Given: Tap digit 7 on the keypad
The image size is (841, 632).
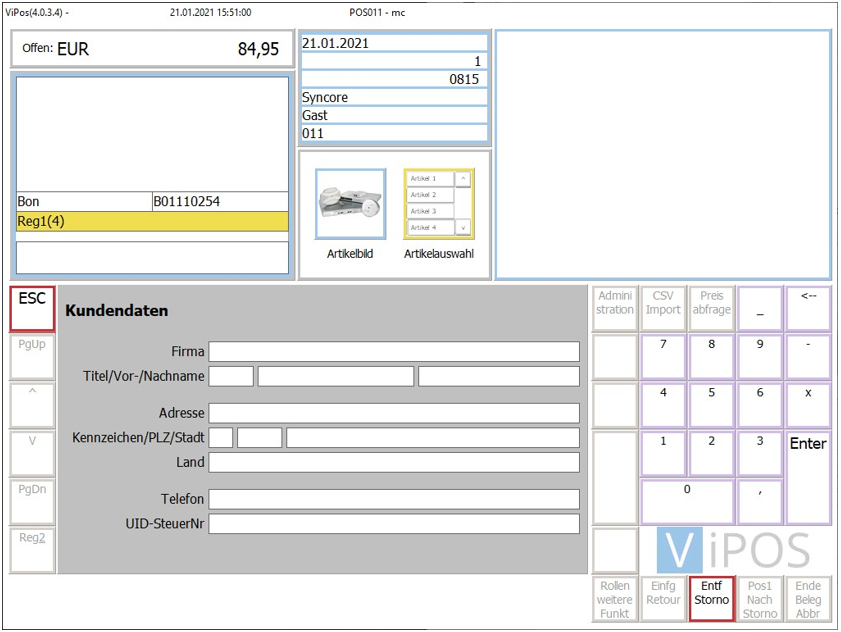Looking at the screenshot, I should [x=663, y=356].
